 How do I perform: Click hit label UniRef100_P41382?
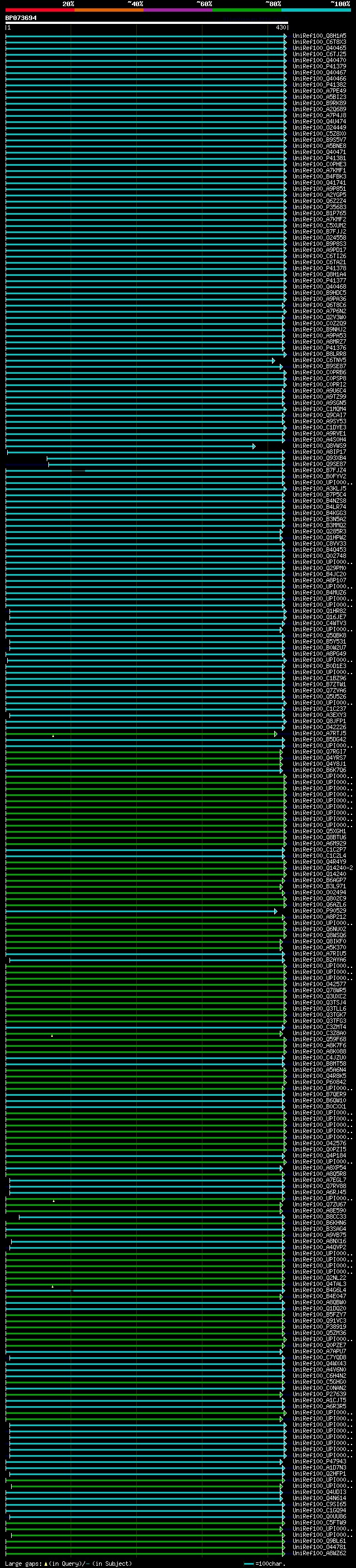(319, 85)
